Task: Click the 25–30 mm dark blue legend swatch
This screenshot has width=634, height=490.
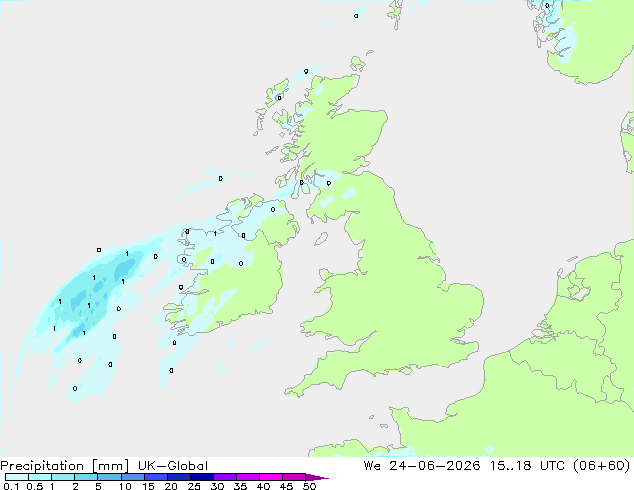Action: pos(202,477)
